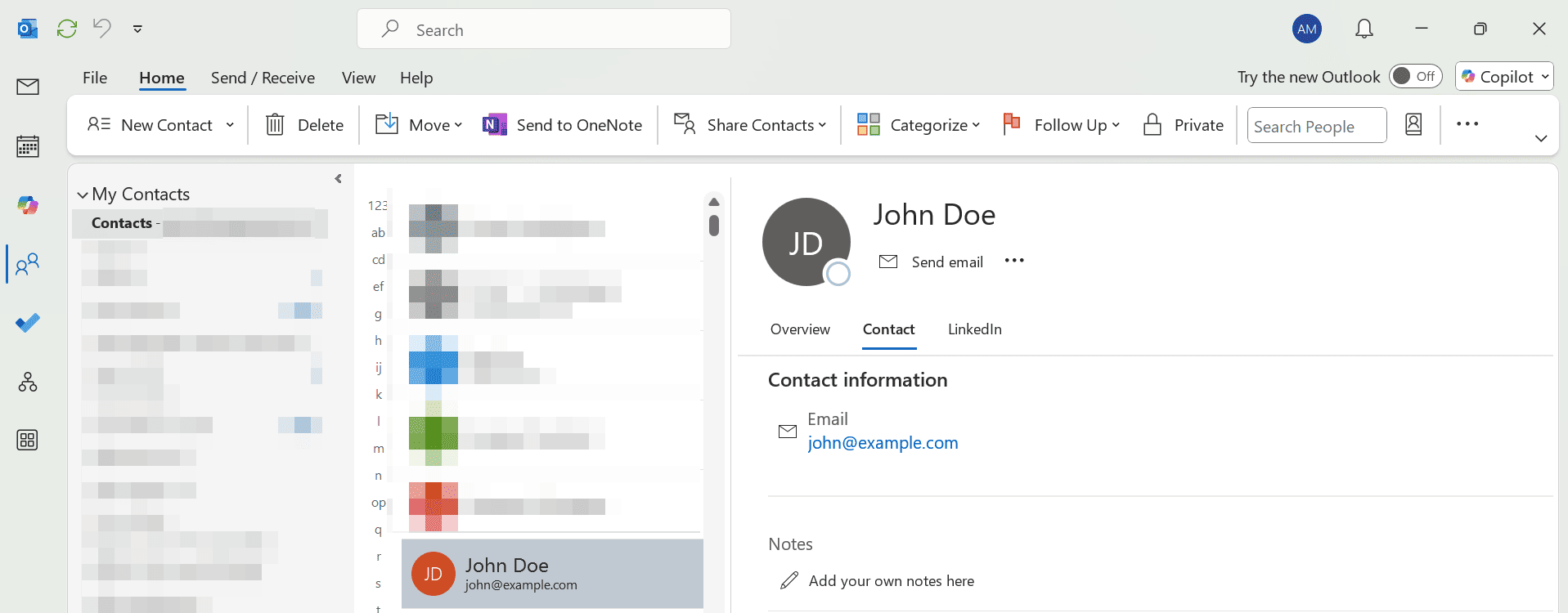Open john@example.com email link
Image resolution: width=1568 pixels, height=613 pixels.
point(883,443)
